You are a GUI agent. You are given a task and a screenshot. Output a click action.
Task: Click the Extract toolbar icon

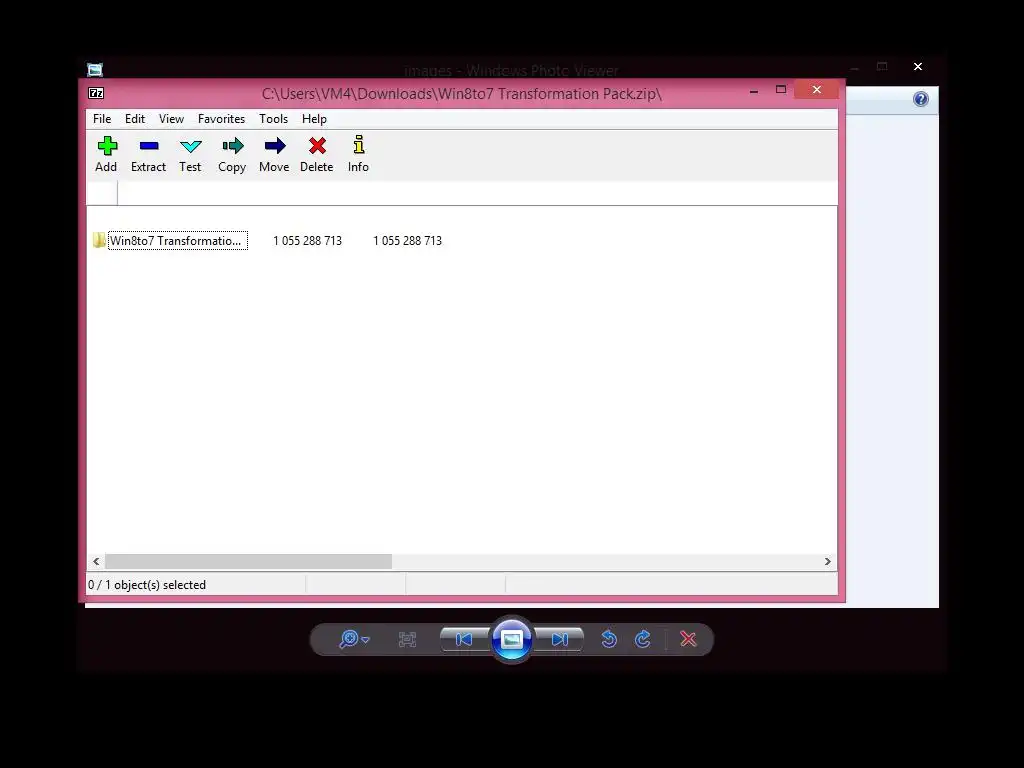tap(149, 146)
